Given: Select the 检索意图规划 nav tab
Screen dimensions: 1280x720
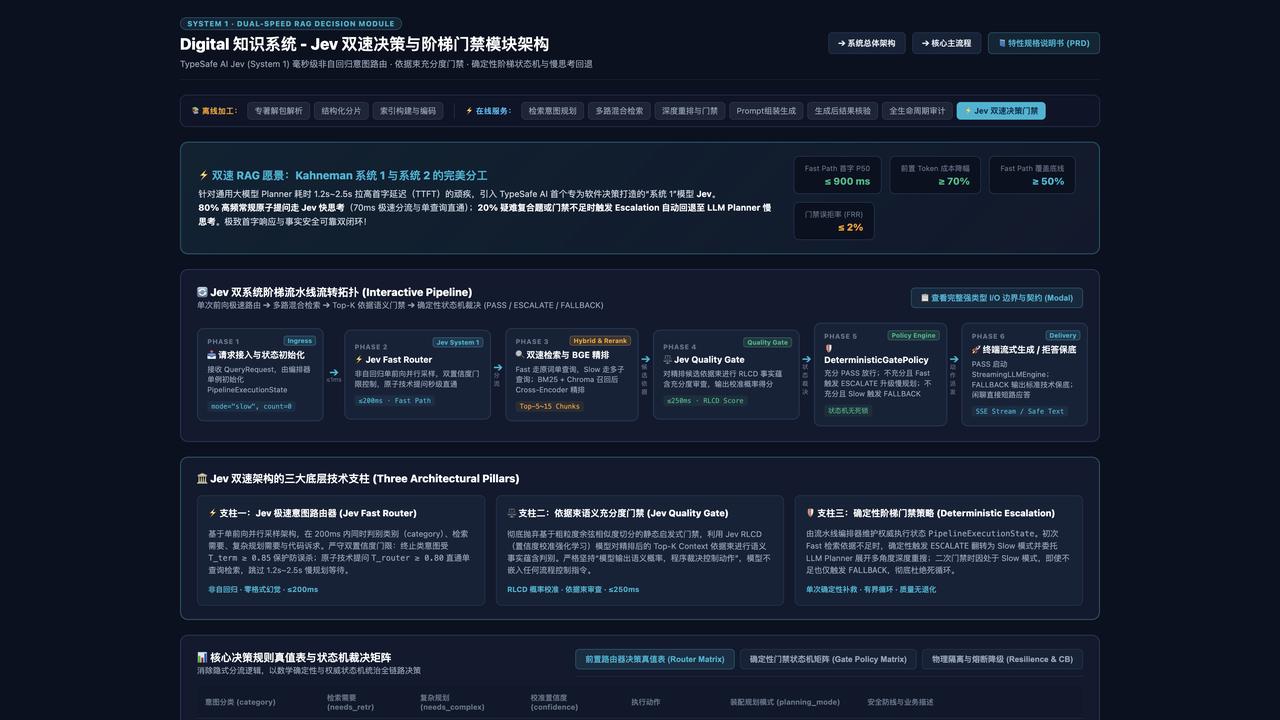Looking at the screenshot, I should [552, 111].
